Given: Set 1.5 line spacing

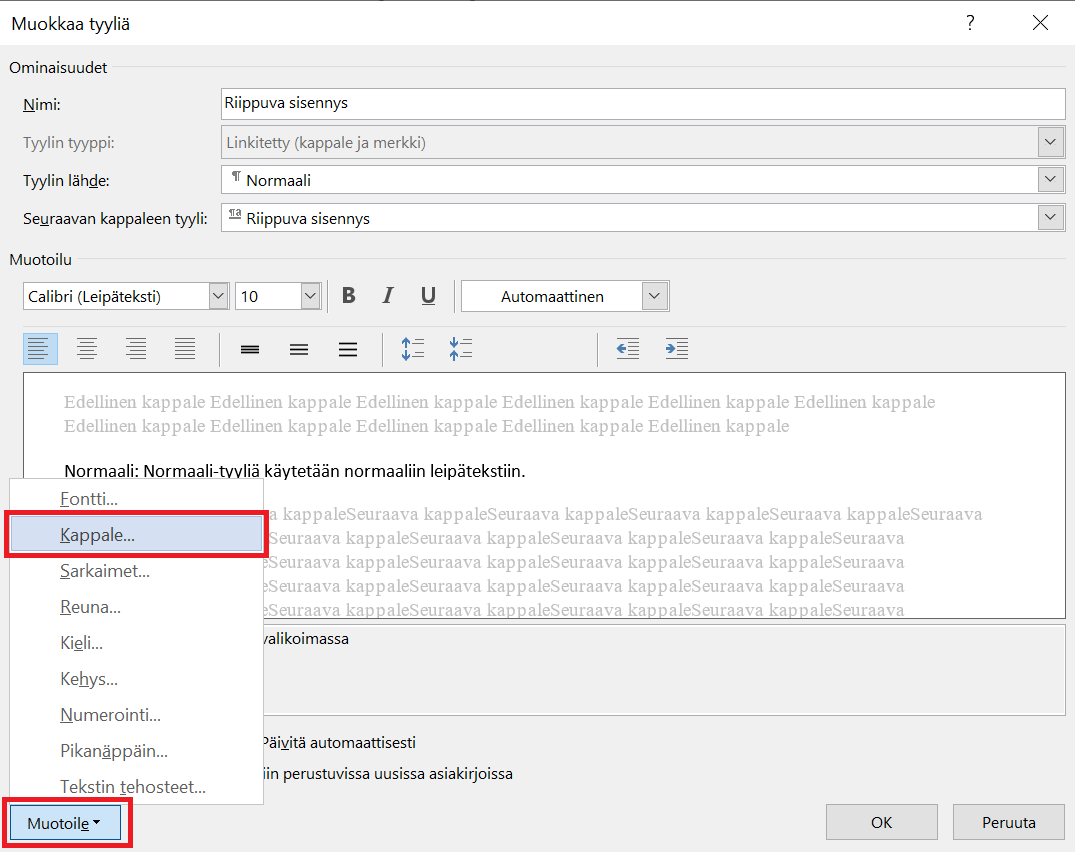Looking at the screenshot, I should (x=299, y=350).
